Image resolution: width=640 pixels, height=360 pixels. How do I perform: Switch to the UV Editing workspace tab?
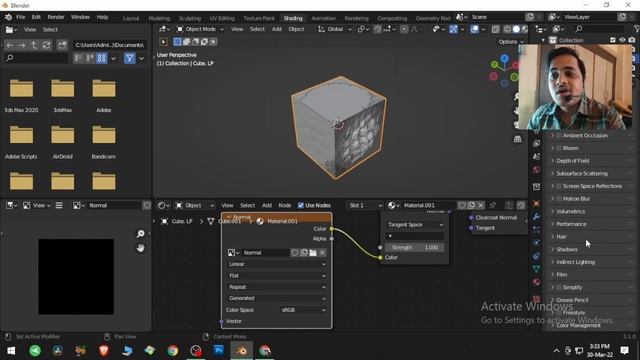tap(222, 18)
